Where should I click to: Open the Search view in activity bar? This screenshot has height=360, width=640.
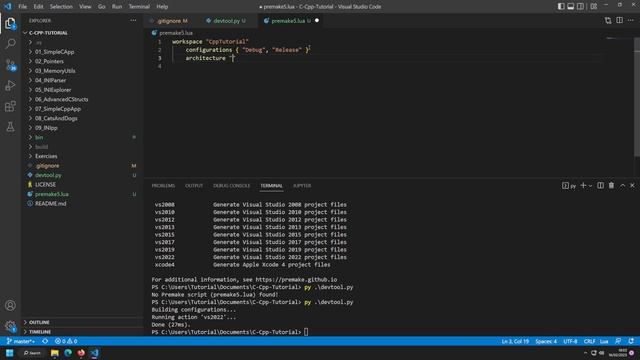point(10,44)
